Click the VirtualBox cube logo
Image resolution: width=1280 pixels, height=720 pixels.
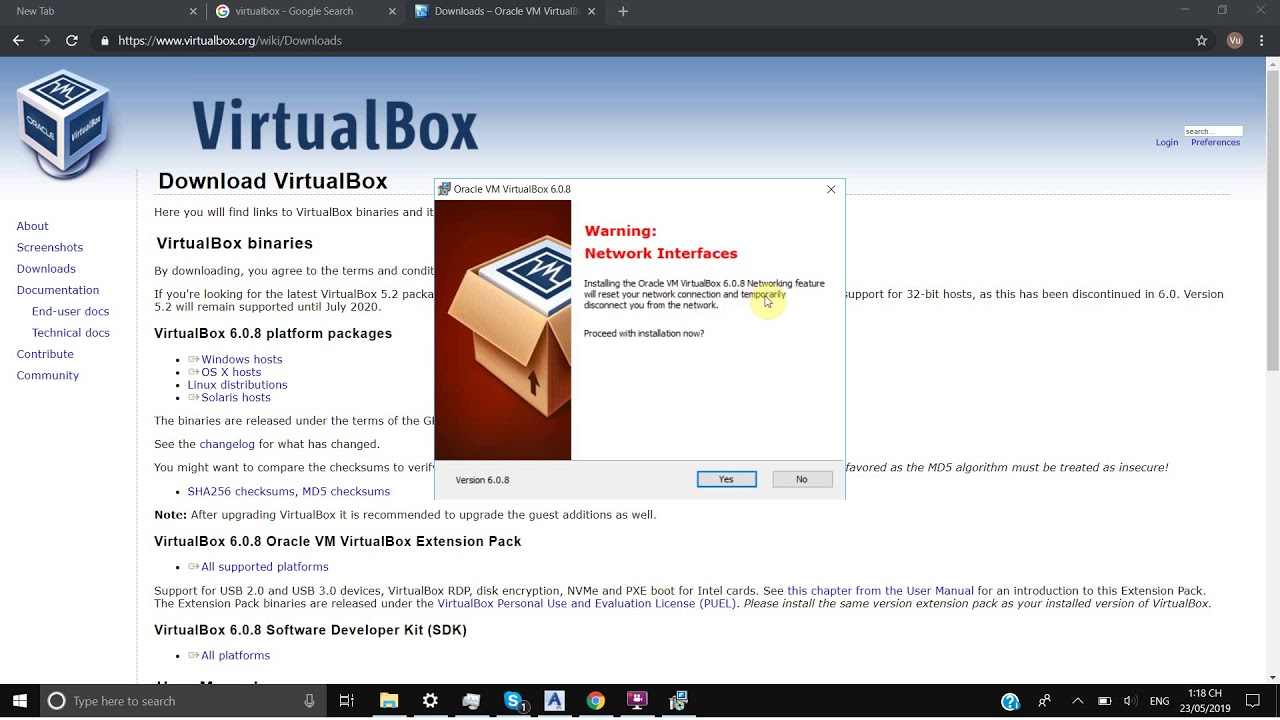click(63, 123)
